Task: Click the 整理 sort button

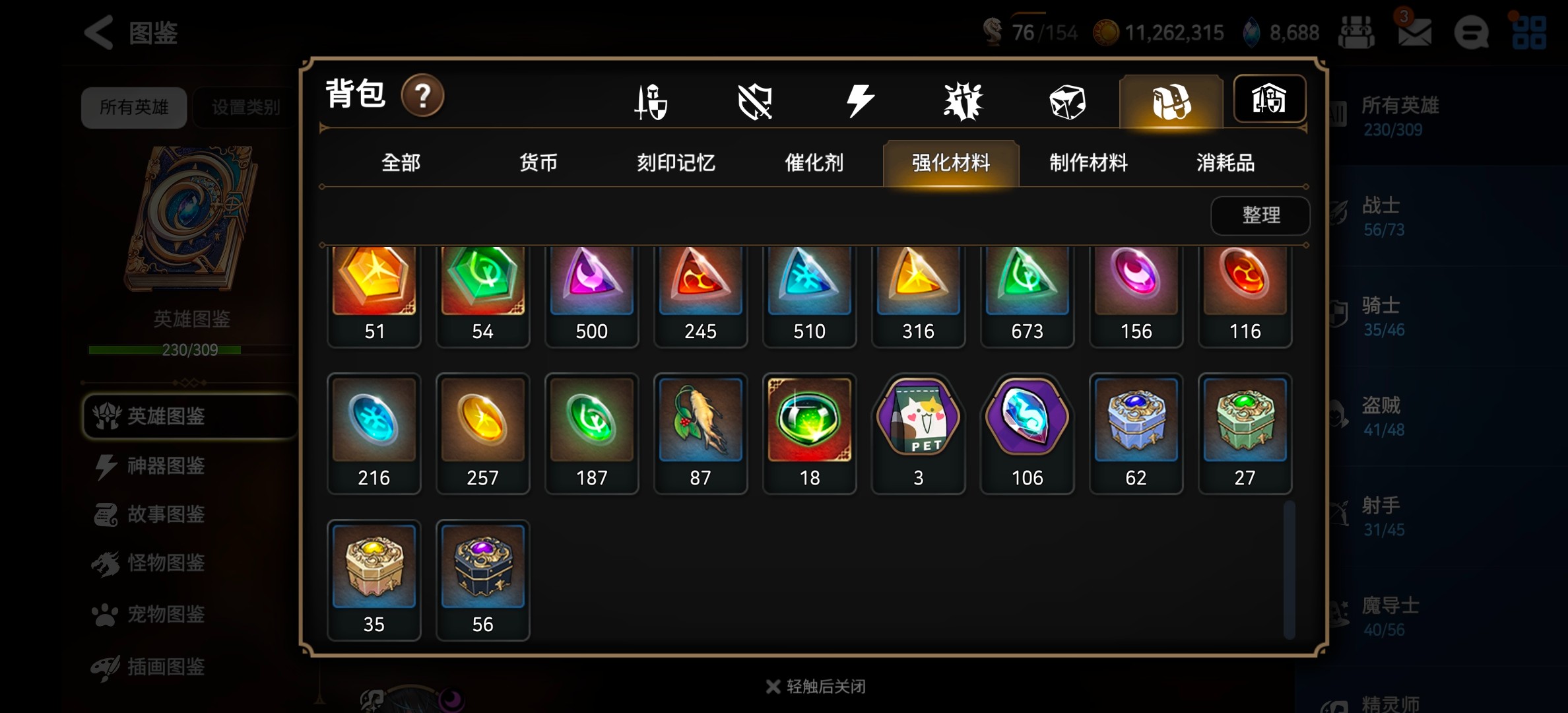Action: pyautogui.click(x=1260, y=215)
